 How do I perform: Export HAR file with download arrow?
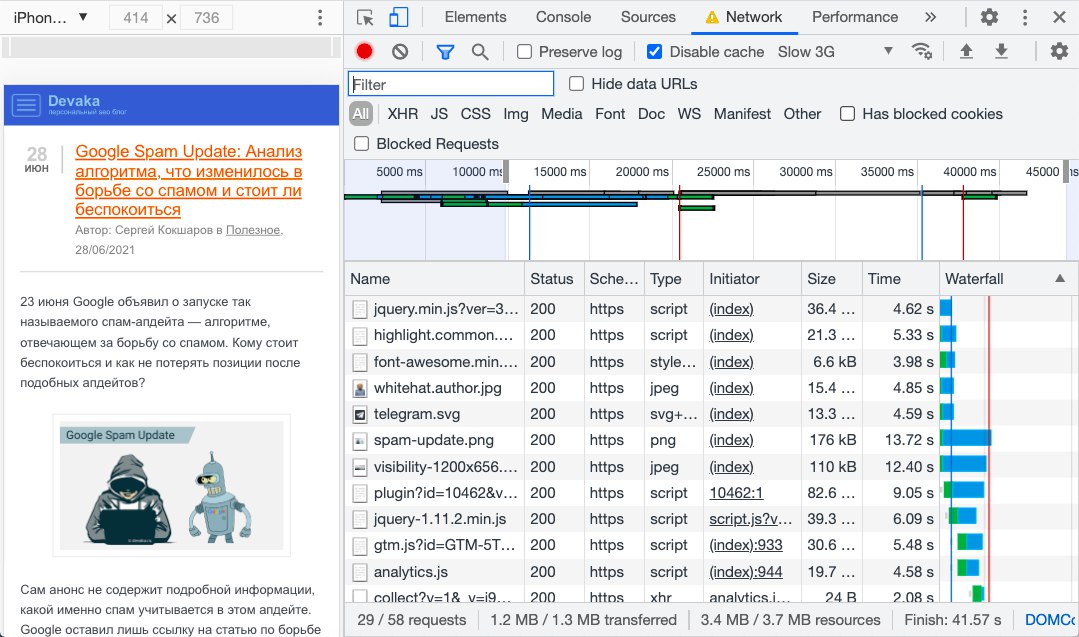pyautogui.click(x=1002, y=51)
